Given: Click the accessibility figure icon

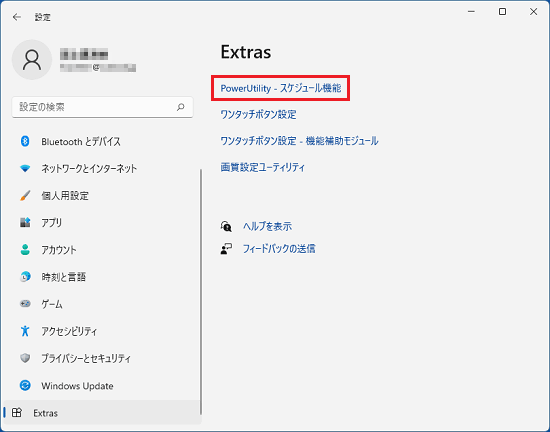Looking at the screenshot, I should click(x=25, y=331).
